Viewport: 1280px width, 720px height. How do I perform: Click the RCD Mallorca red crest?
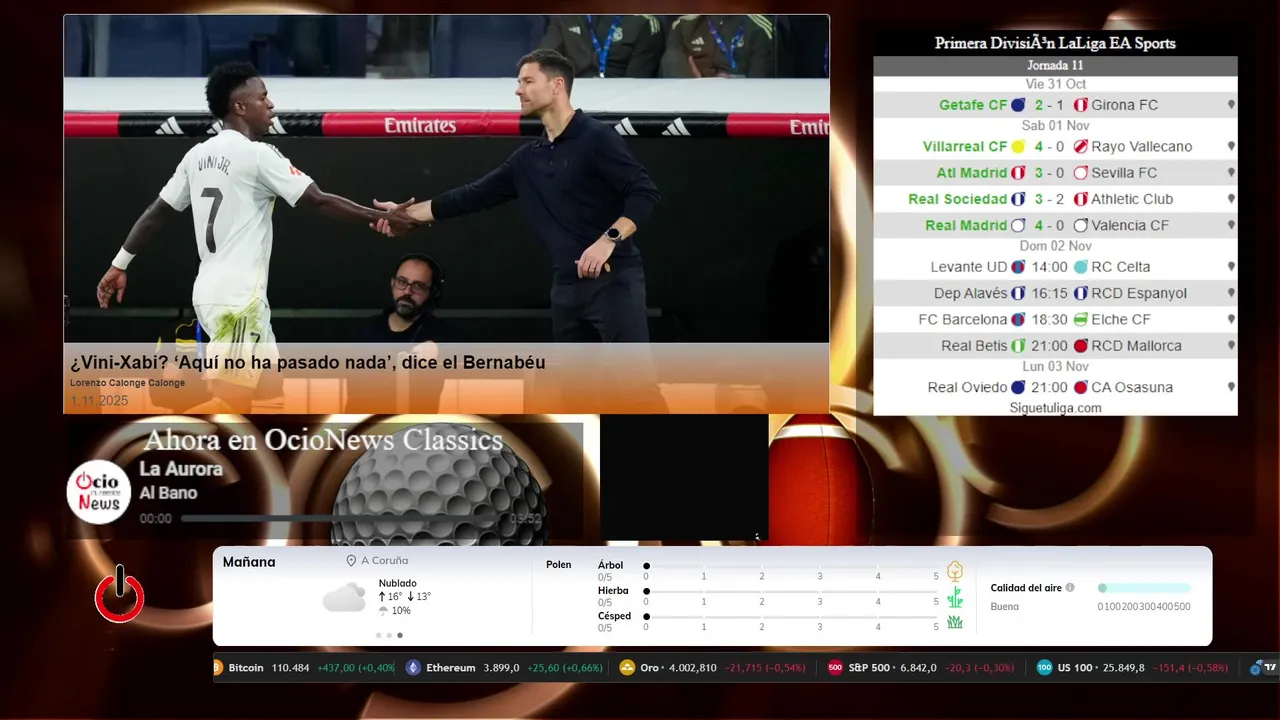[x=1080, y=346]
